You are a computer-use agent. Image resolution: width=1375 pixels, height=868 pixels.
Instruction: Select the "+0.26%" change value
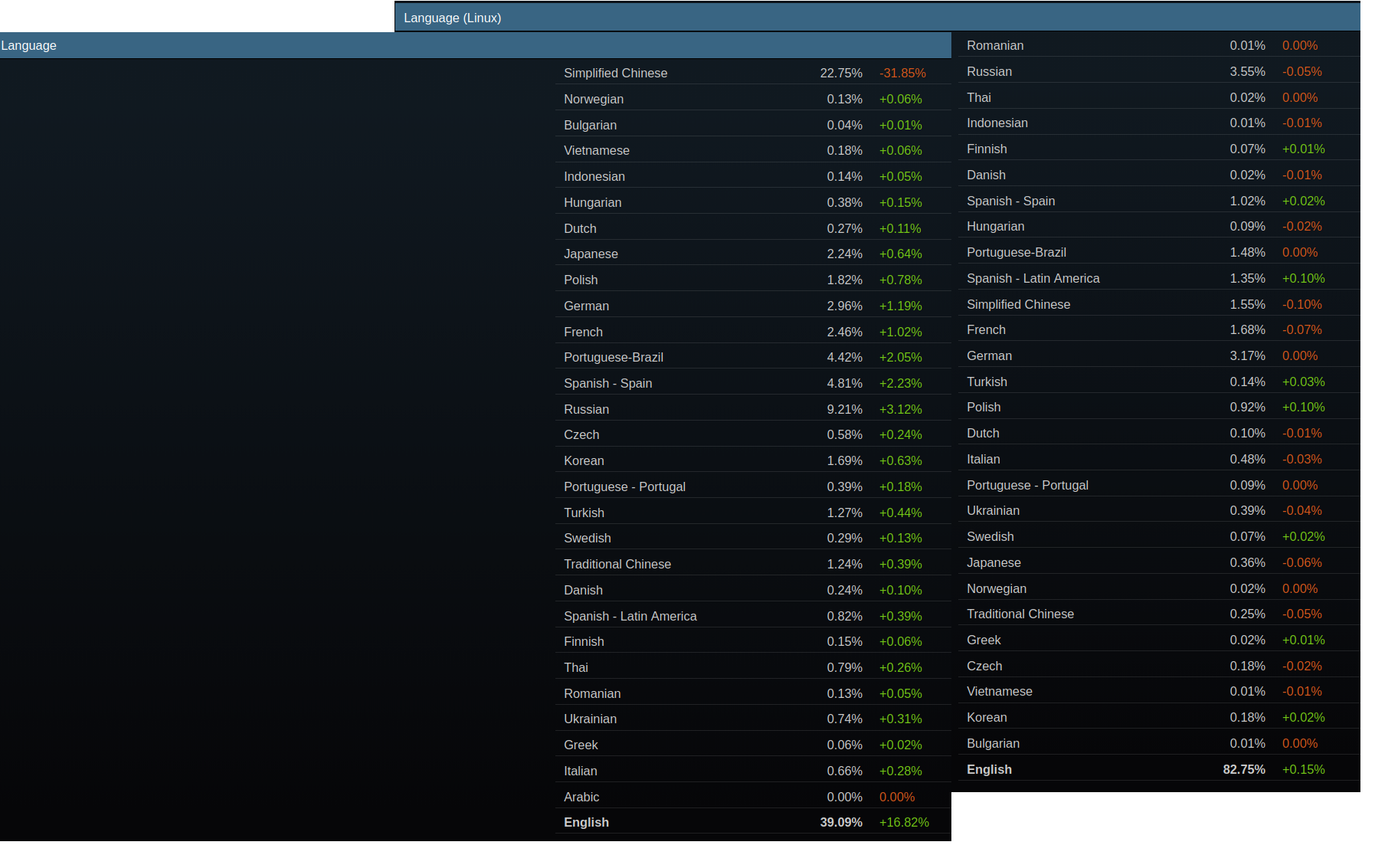click(x=901, y=667)
